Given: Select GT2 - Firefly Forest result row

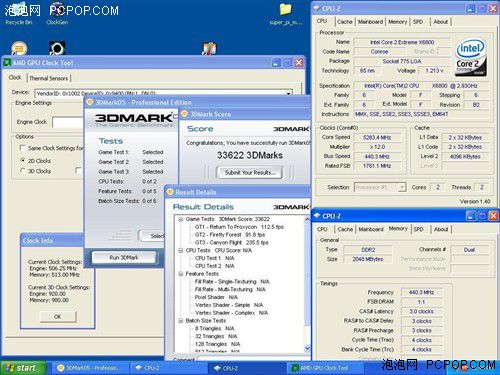Looking at the screenshot, I should click(x=230, y=235).
